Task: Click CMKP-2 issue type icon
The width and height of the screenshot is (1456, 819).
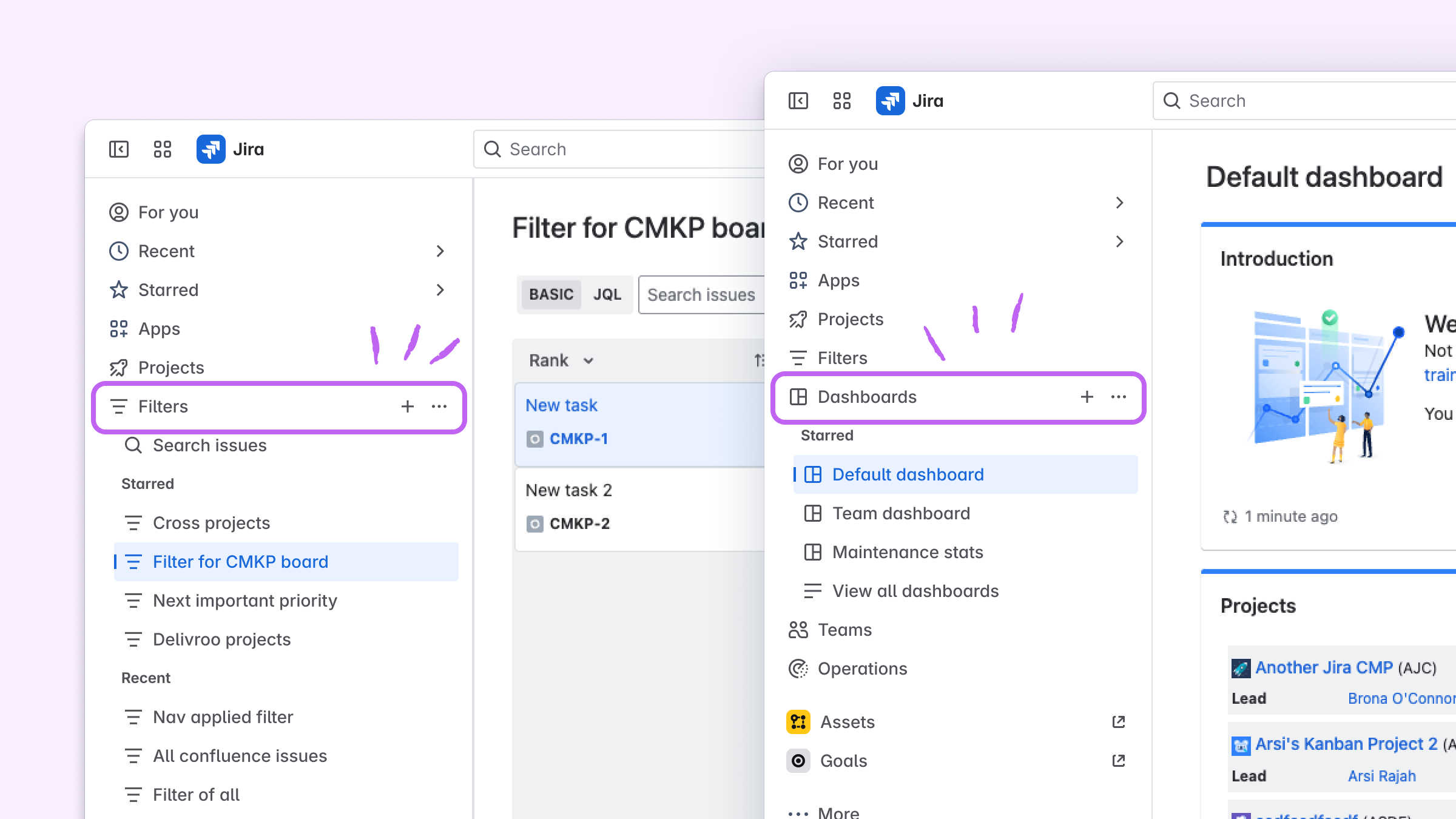Action: (x=535, y=524)
